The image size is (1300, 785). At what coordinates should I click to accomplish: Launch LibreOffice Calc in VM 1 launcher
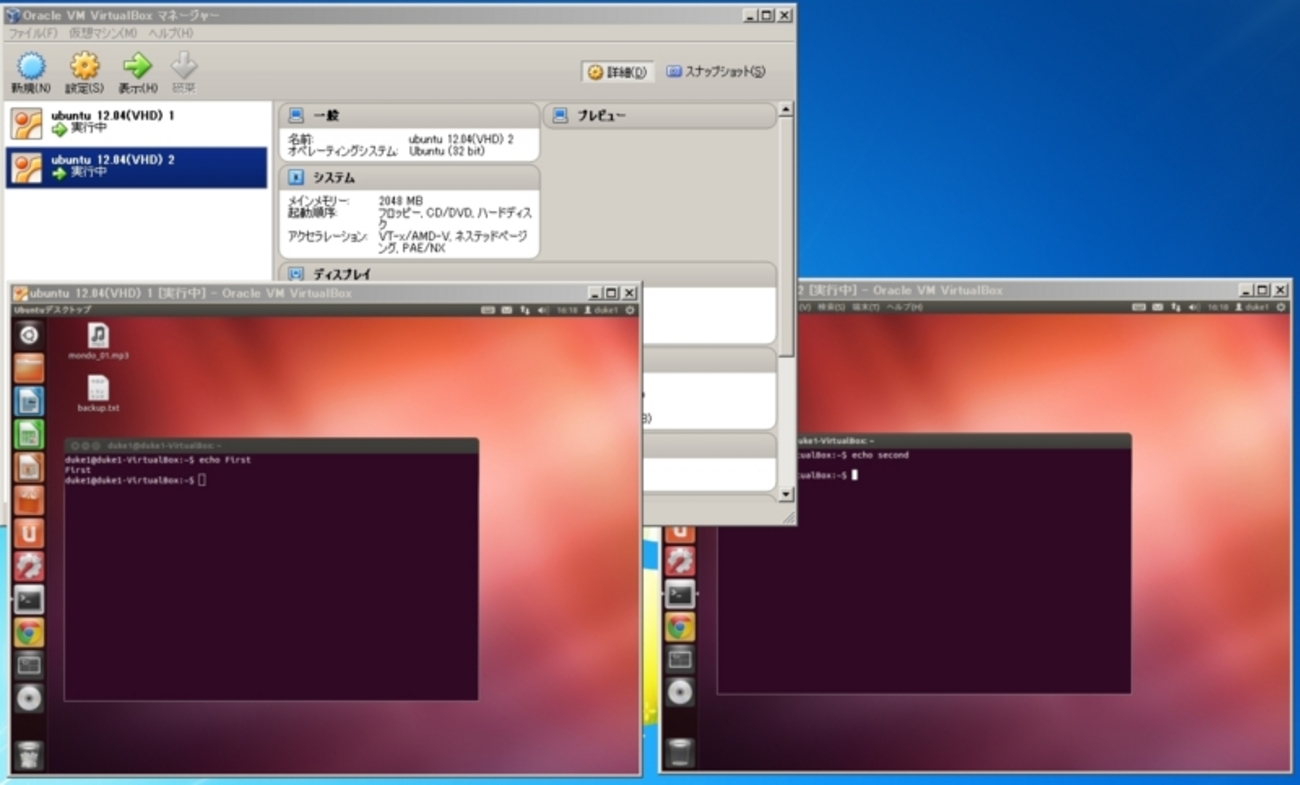(x=29, y=434)
